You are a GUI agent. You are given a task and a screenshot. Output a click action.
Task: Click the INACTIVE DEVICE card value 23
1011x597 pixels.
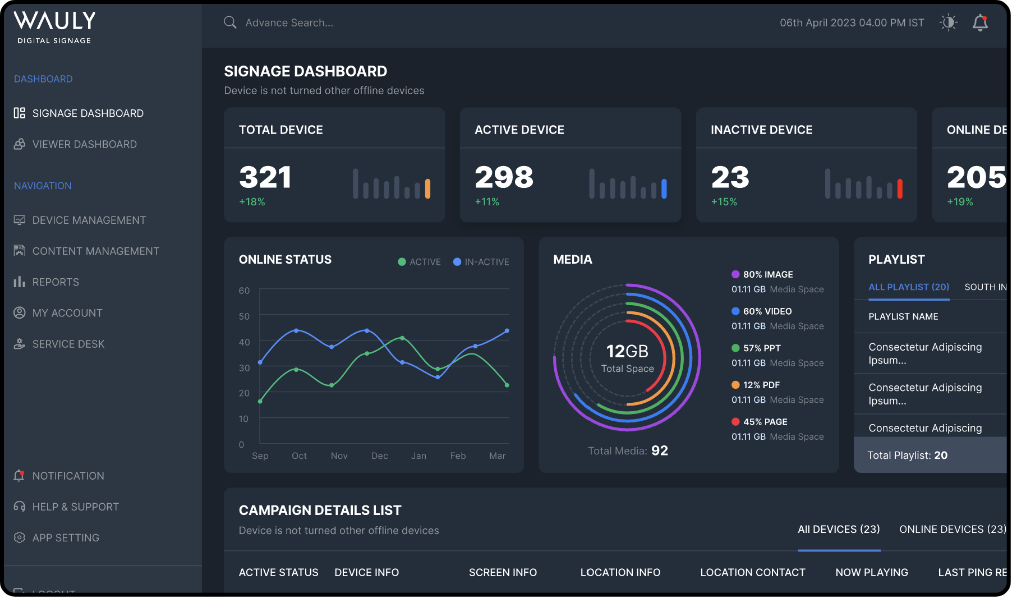coord(730,177)
